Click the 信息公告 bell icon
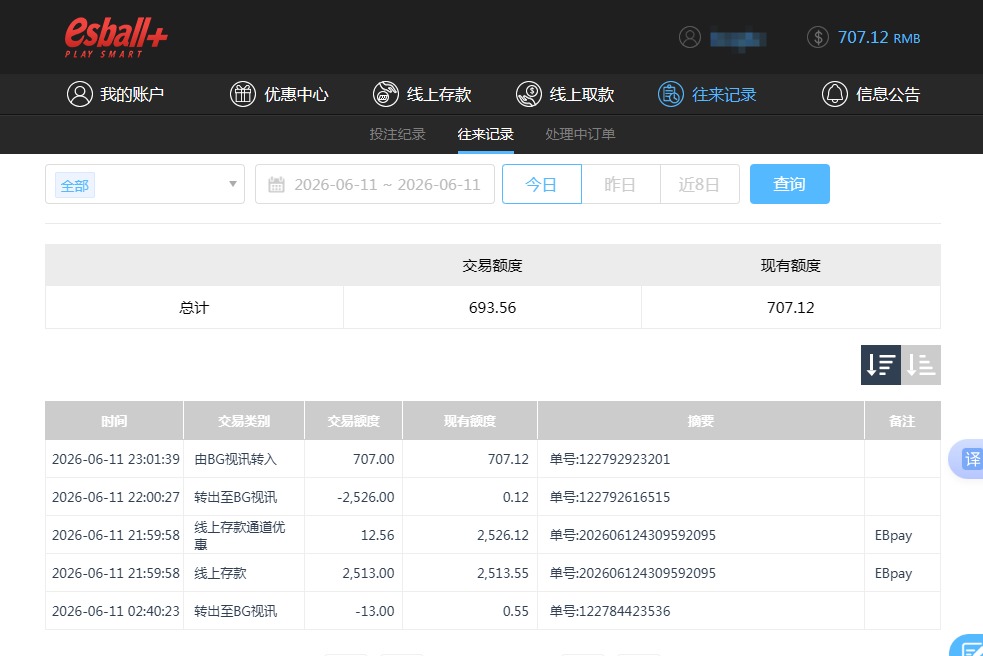 [x=834, y=94]
